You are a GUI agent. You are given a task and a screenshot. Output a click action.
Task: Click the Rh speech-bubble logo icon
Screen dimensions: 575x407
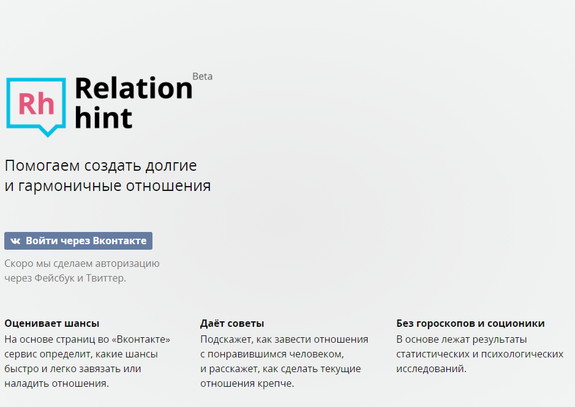36,107
